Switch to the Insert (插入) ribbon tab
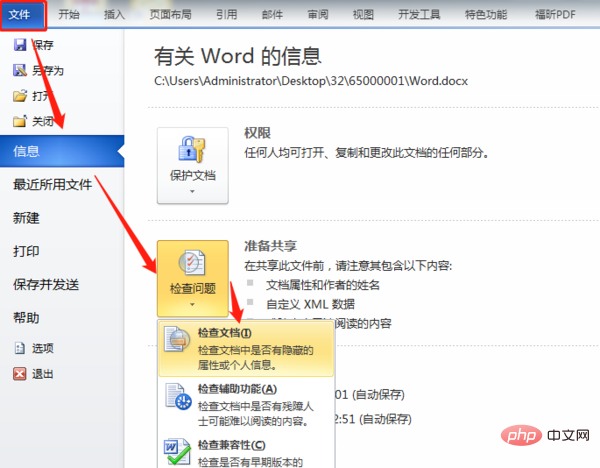The image size is (600, 468). pyautogui.click(x=115, y=14)
